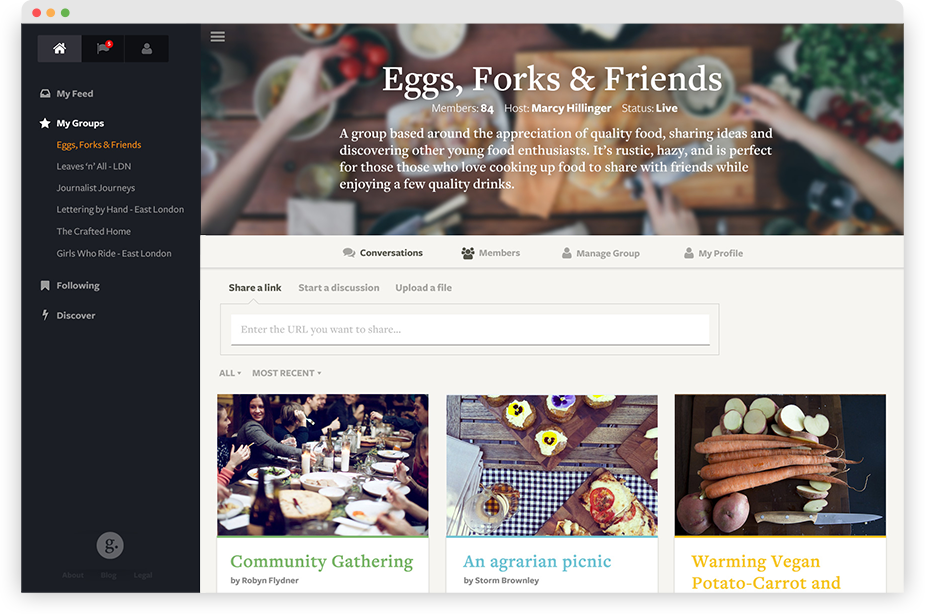Open Community Gathering post title
Image resolution: width=925 pixels, height=614 pixels.
tap(322, 562)
